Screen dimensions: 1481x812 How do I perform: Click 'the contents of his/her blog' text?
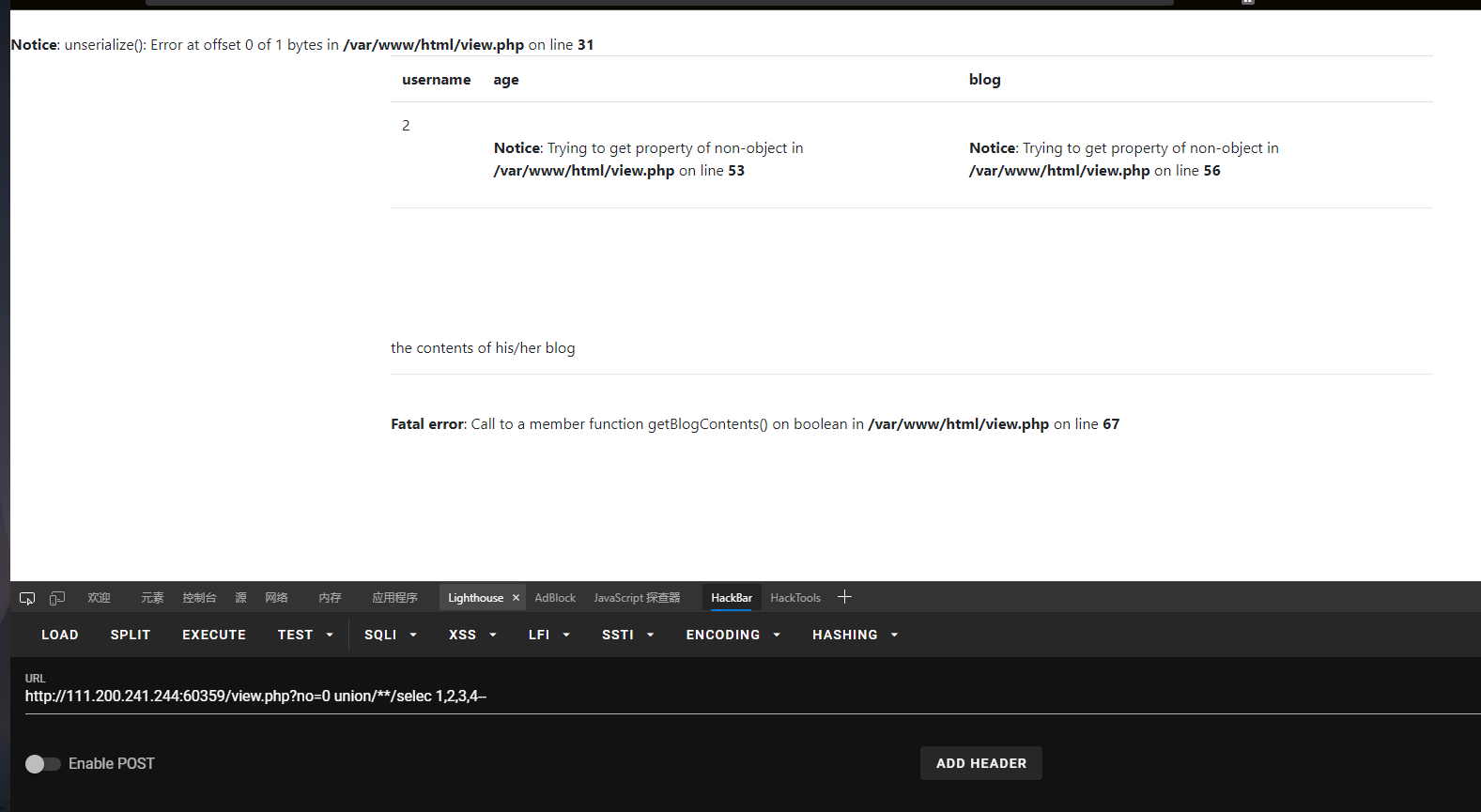483,348
